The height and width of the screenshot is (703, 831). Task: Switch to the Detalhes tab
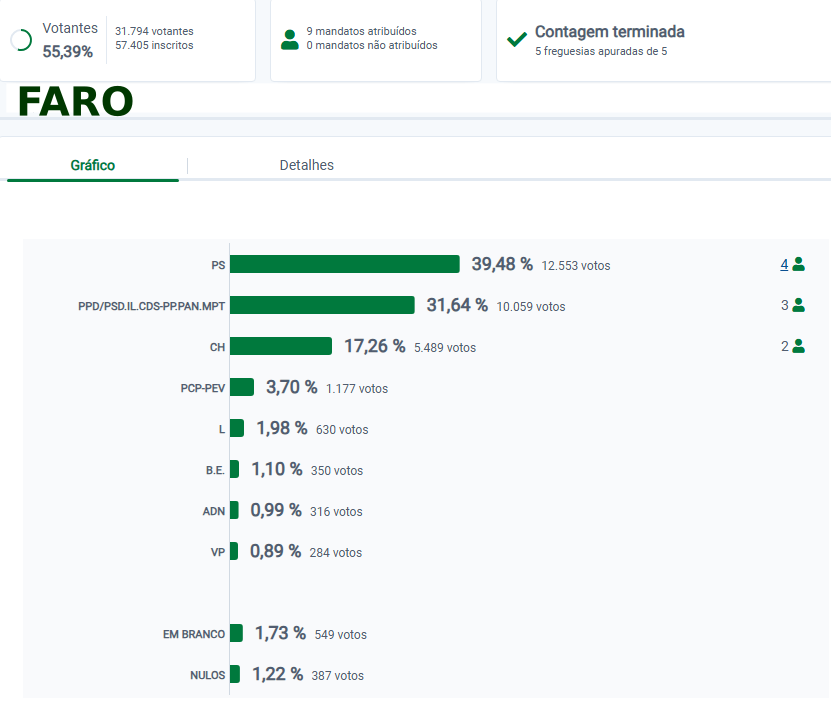tap(306, 165)
